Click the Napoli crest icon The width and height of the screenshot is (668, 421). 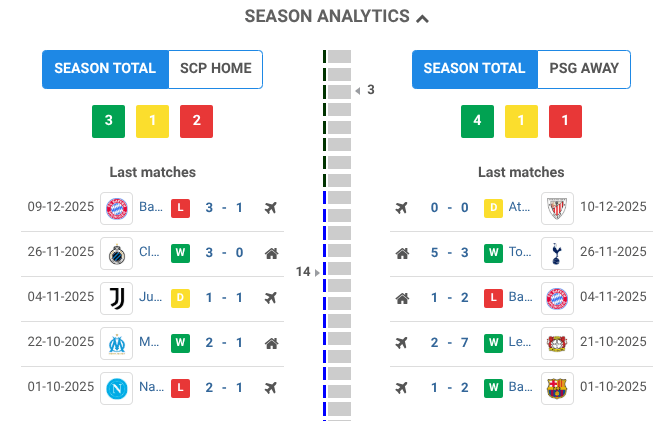tap(117, 388)
